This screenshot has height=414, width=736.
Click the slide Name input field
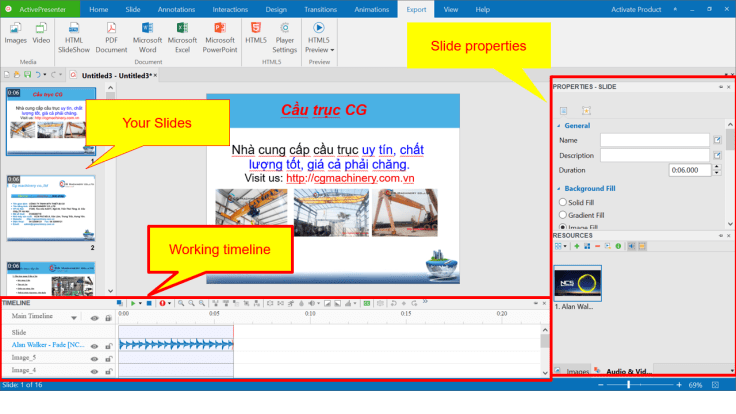[x=655, y=140]
